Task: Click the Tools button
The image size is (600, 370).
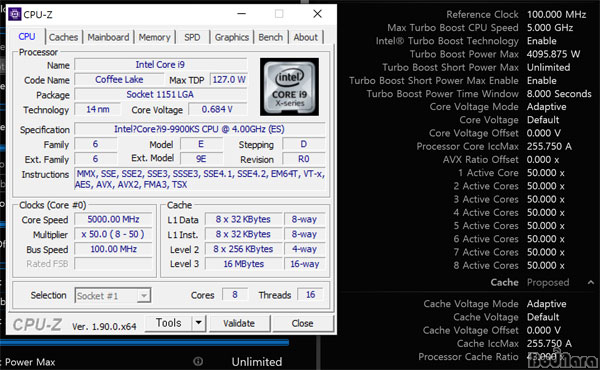Action: point(168,323)
